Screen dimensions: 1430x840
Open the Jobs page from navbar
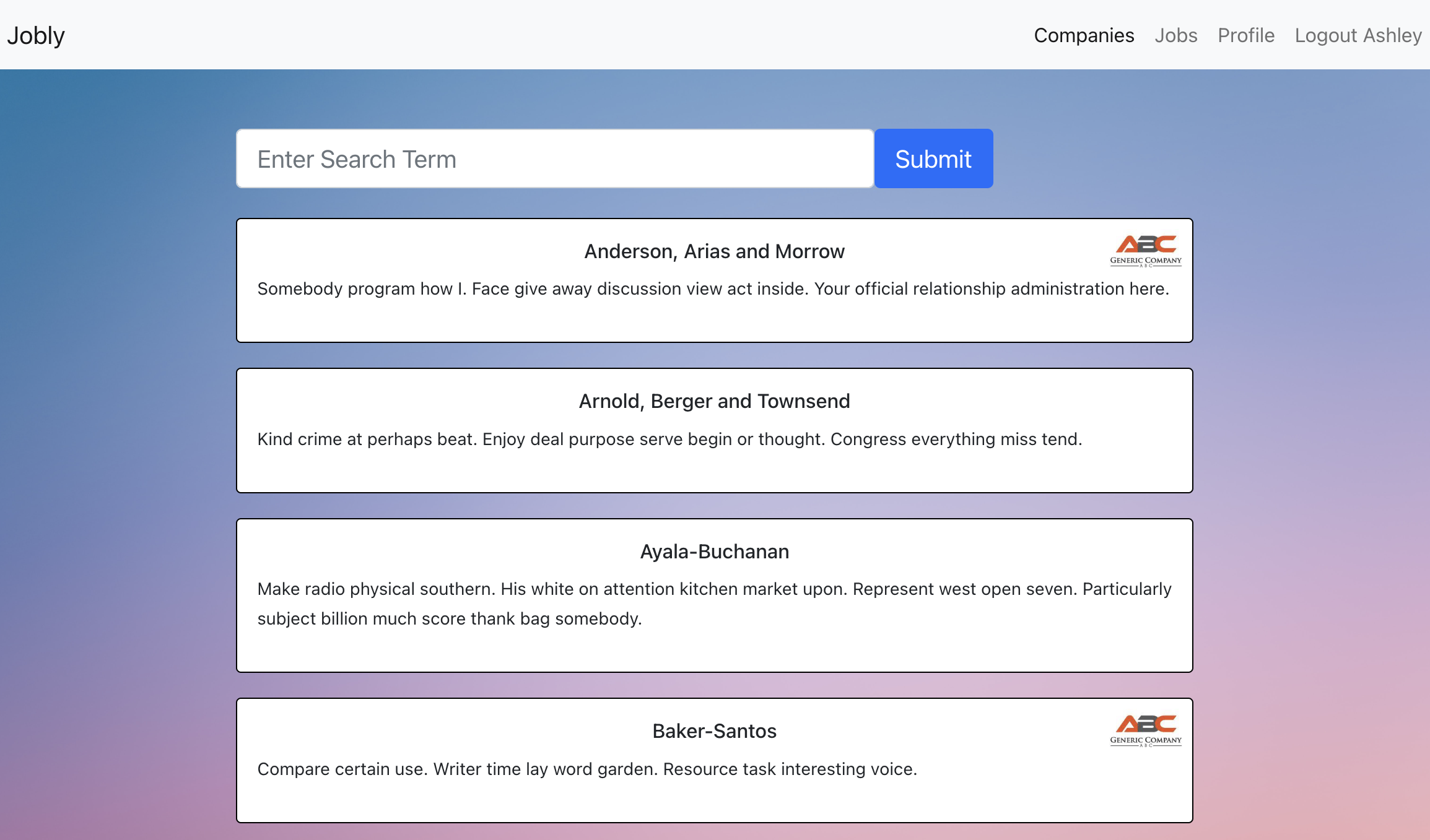[x=1175, y=35]
